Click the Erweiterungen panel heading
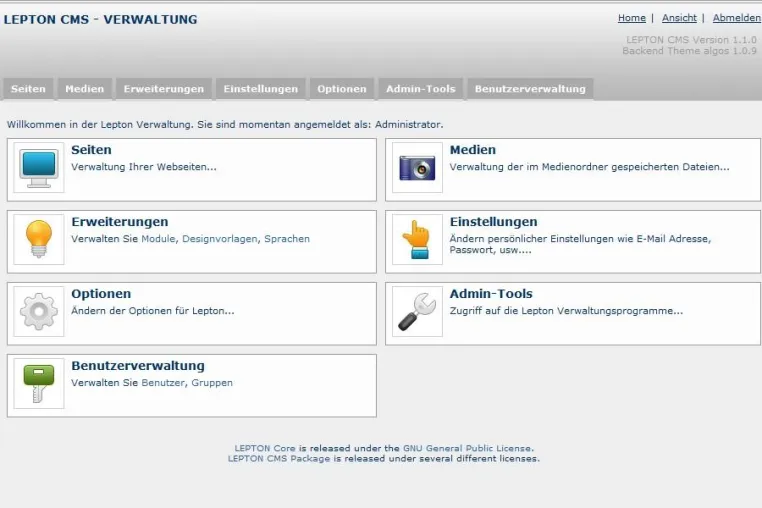The image size is (762, 508). point(120,222)
